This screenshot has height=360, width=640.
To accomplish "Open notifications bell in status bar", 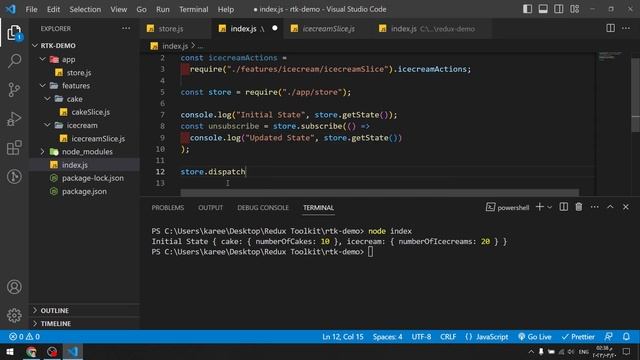I will pos(626,337).
